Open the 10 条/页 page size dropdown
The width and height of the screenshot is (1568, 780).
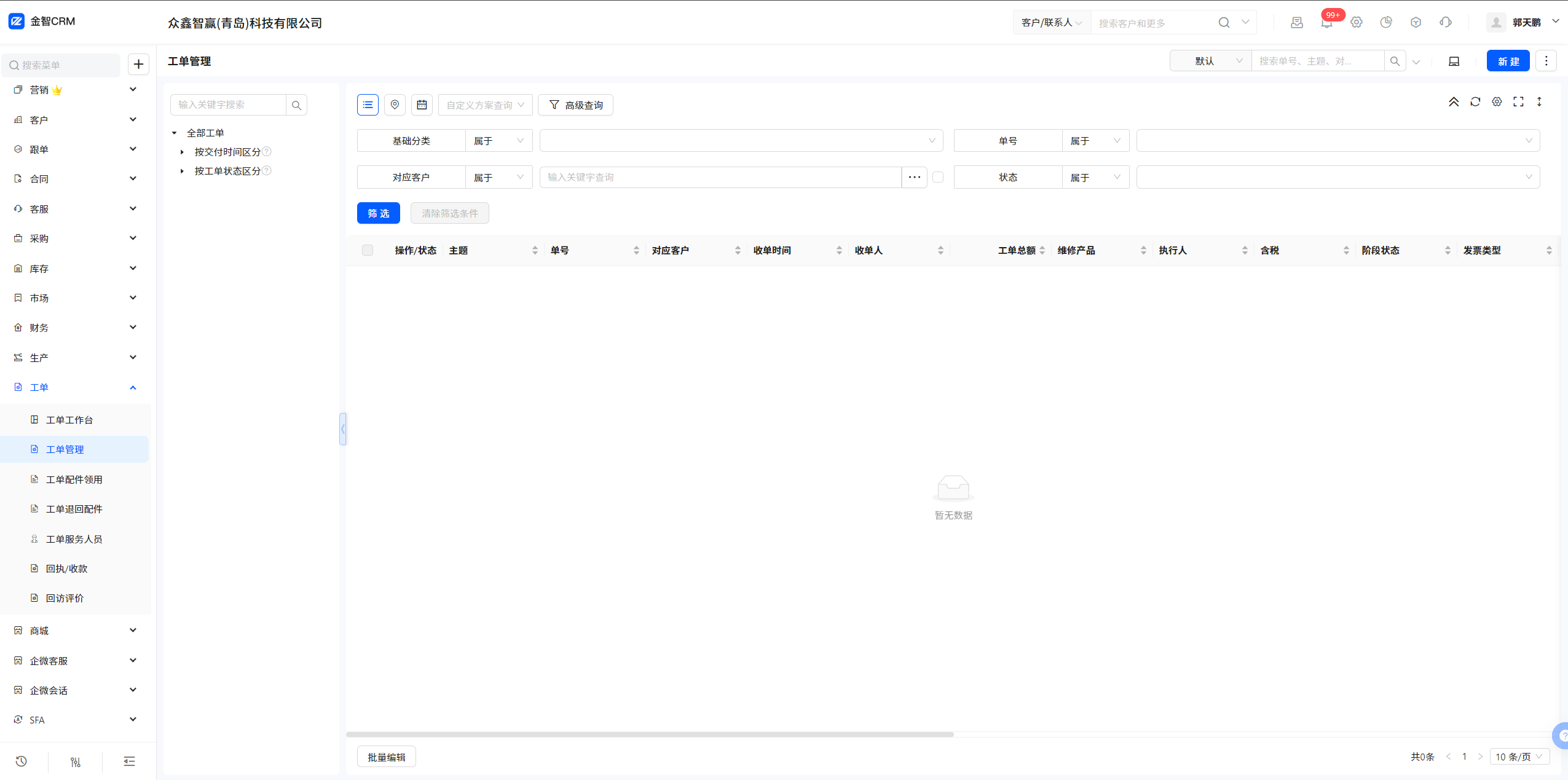[x=1519, y=757]
